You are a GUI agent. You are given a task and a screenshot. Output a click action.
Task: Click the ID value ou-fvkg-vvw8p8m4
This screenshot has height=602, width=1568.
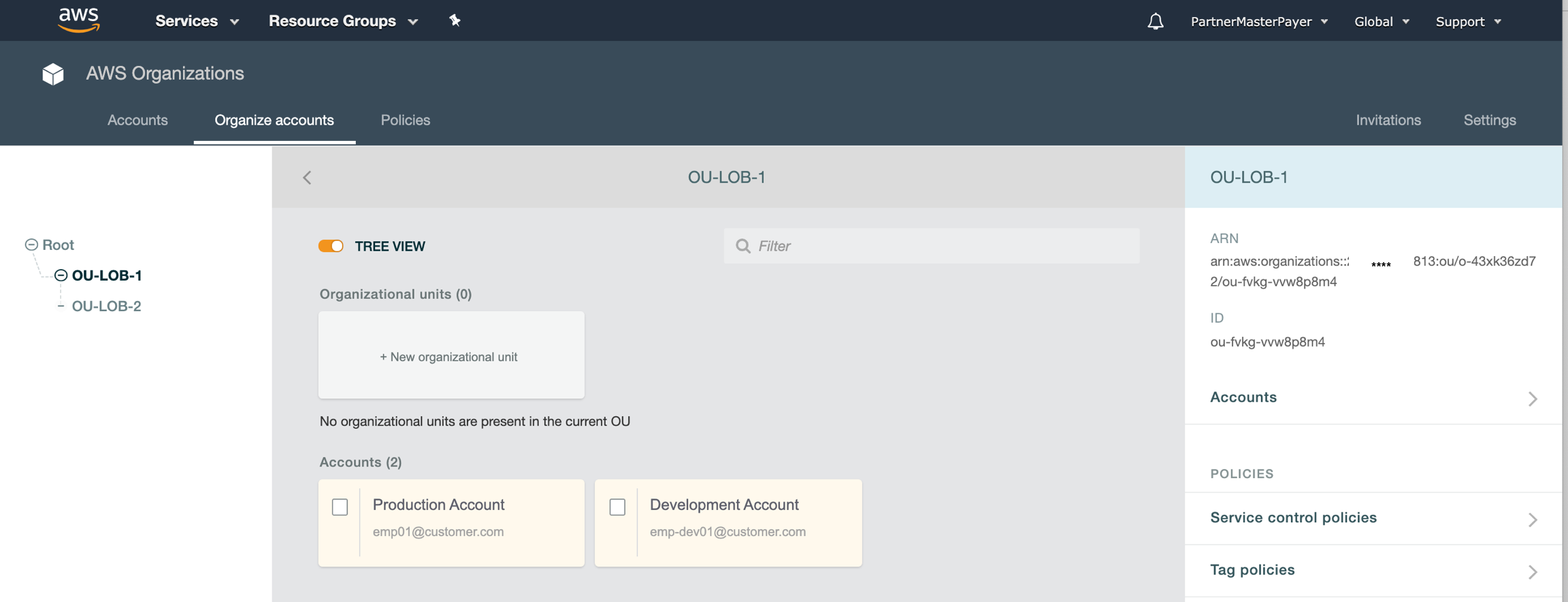point(1267,342)
